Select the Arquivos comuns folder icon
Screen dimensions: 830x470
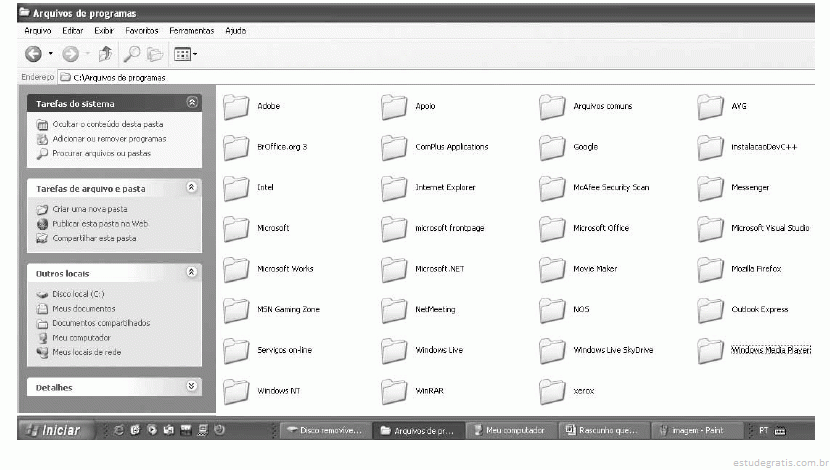click(x=552, y=107)
